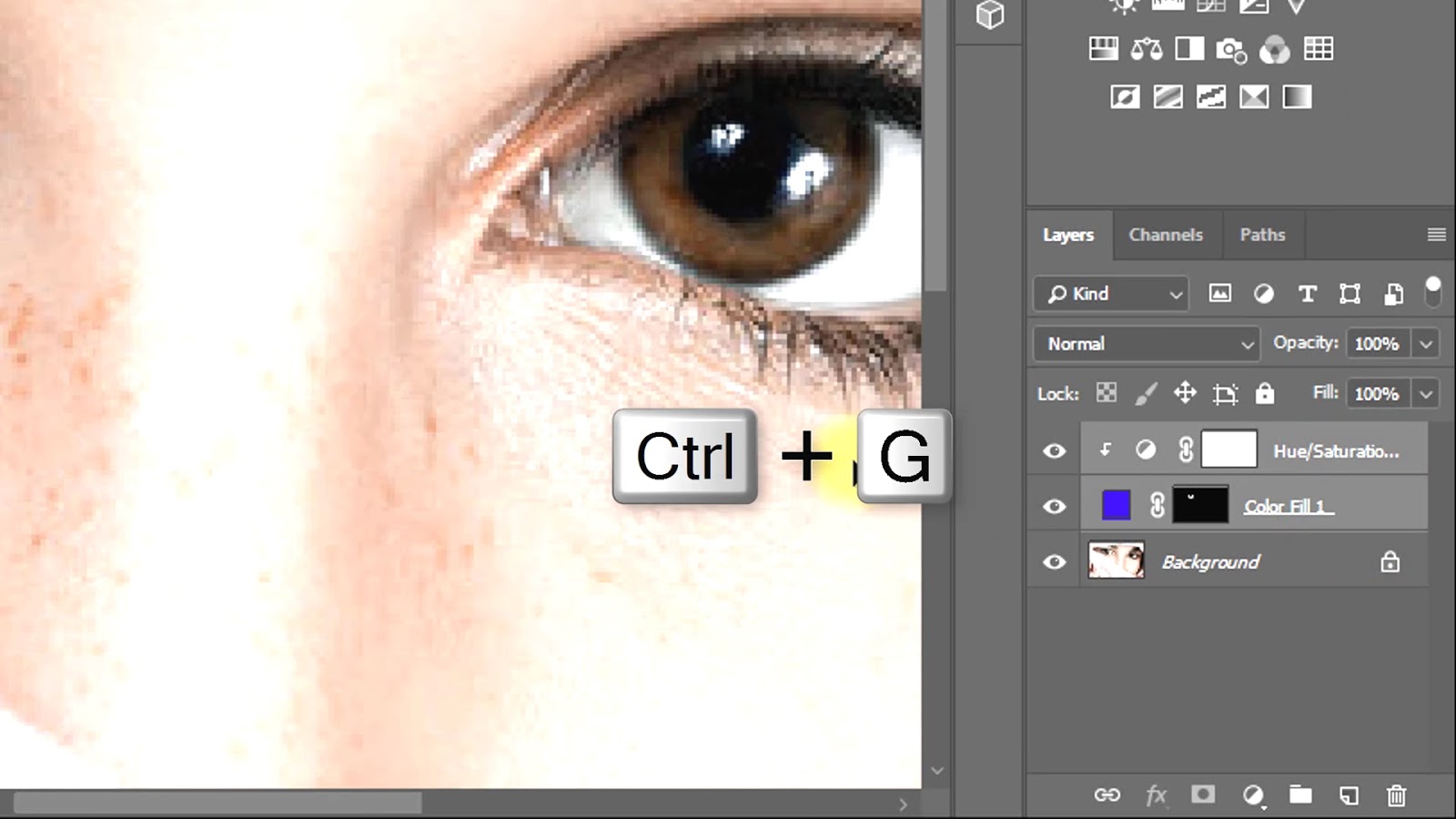Viewport: 1456px width, 819px height.
Task: Create a Photo Filter adjustment layer
Action: coord(1232,50)
